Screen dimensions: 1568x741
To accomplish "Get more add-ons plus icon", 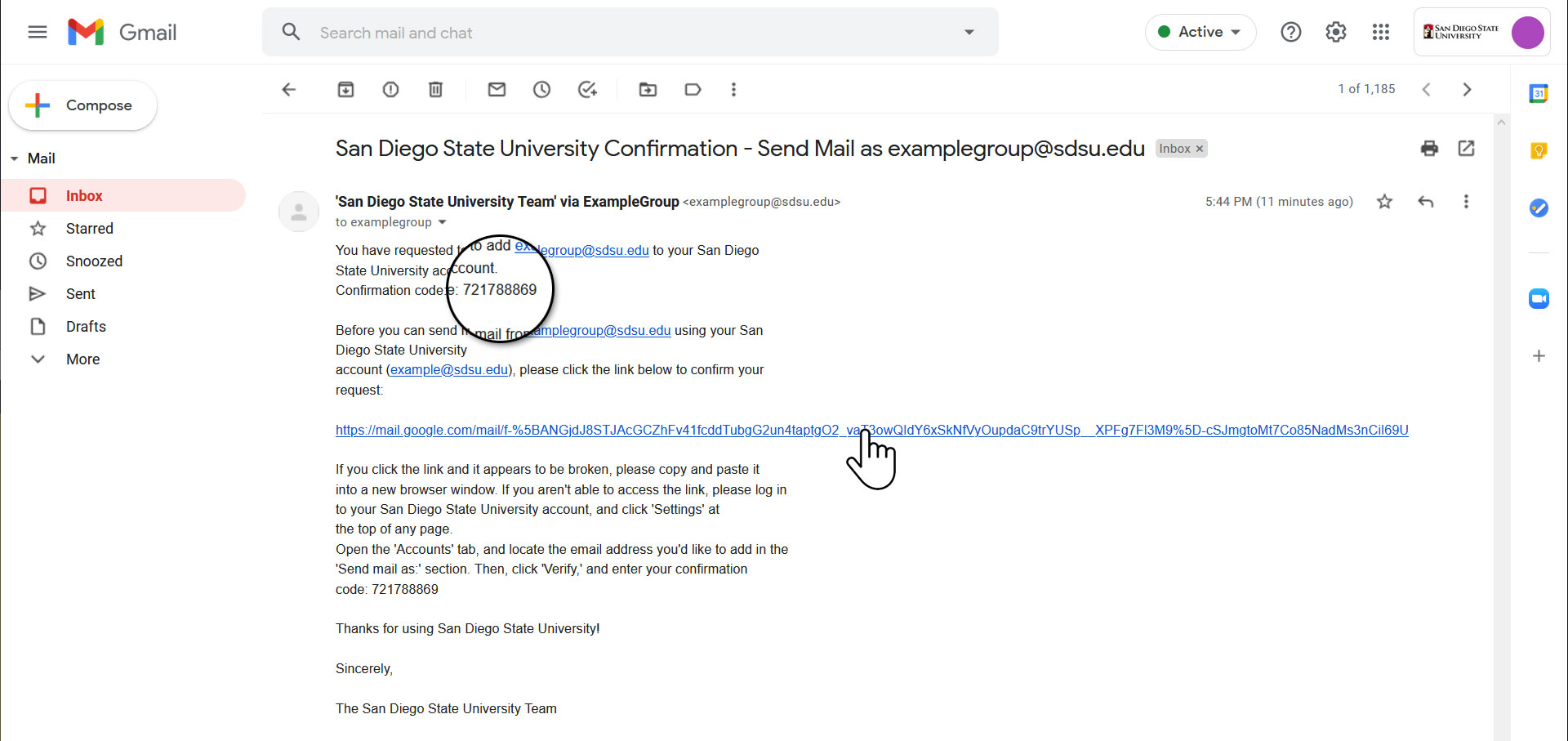I will tap(1539, 356).
